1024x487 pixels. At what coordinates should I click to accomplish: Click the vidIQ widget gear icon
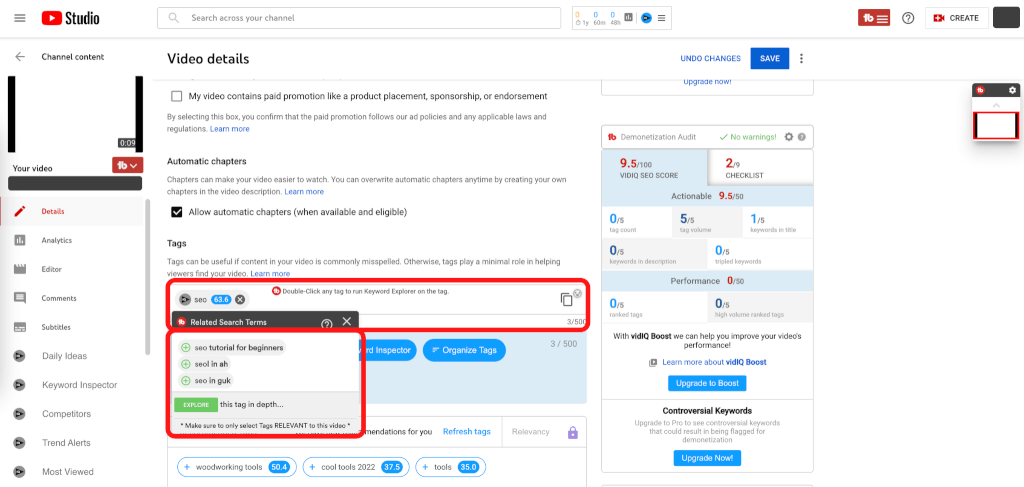pyautogui.click(x=1012, y=90)
